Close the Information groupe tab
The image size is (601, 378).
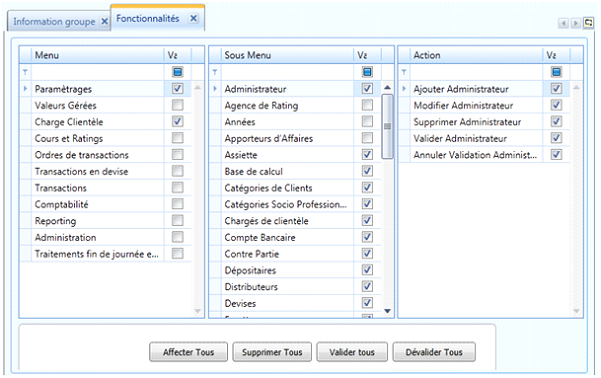104,22
